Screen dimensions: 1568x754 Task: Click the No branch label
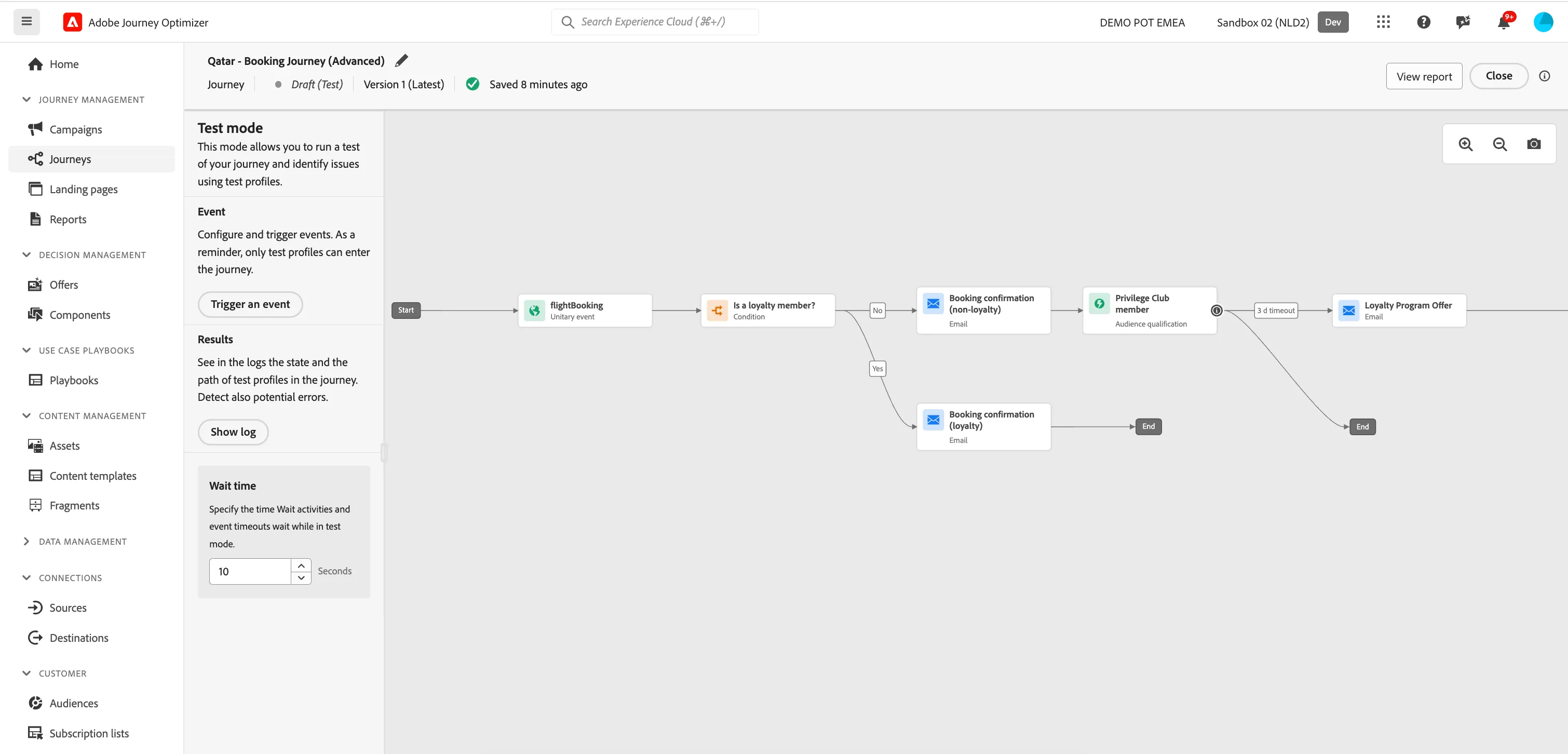click(877, 311)
